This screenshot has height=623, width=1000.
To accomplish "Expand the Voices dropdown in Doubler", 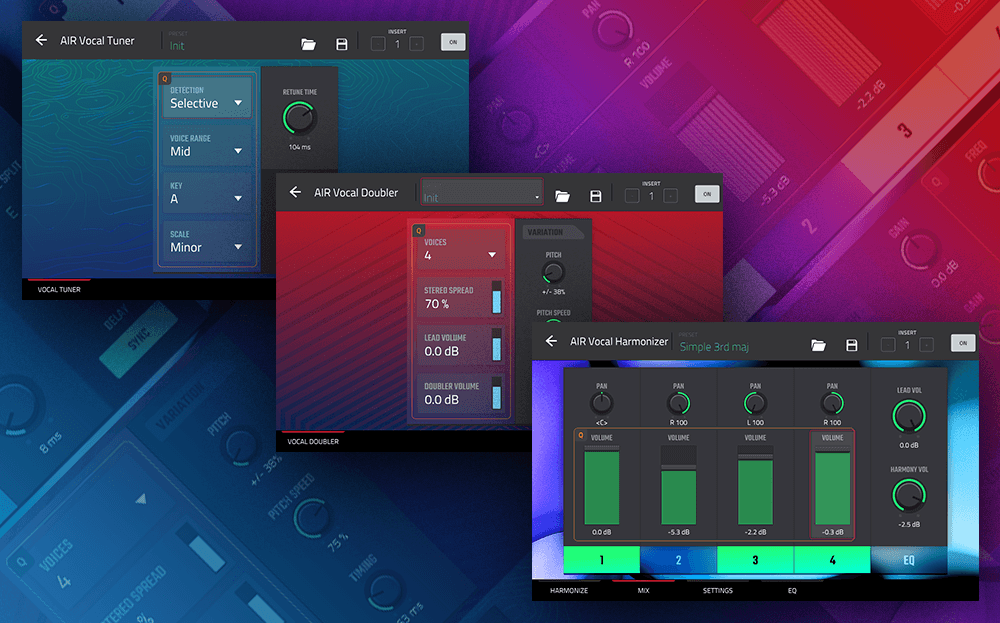I will click(x=461, y=250).
